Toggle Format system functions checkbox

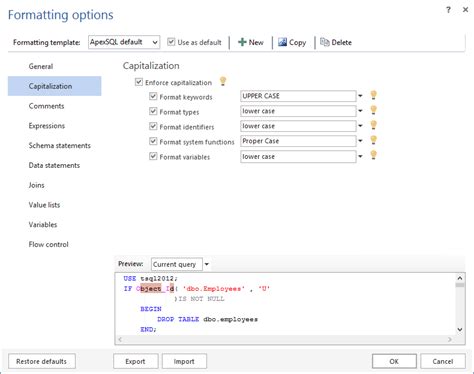[x=153, y=141]
